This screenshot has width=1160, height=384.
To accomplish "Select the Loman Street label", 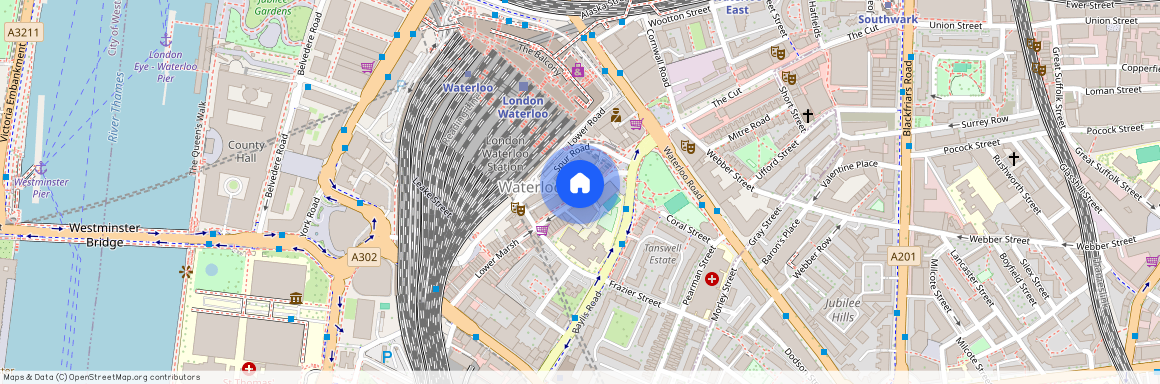I will [1113, 90].
